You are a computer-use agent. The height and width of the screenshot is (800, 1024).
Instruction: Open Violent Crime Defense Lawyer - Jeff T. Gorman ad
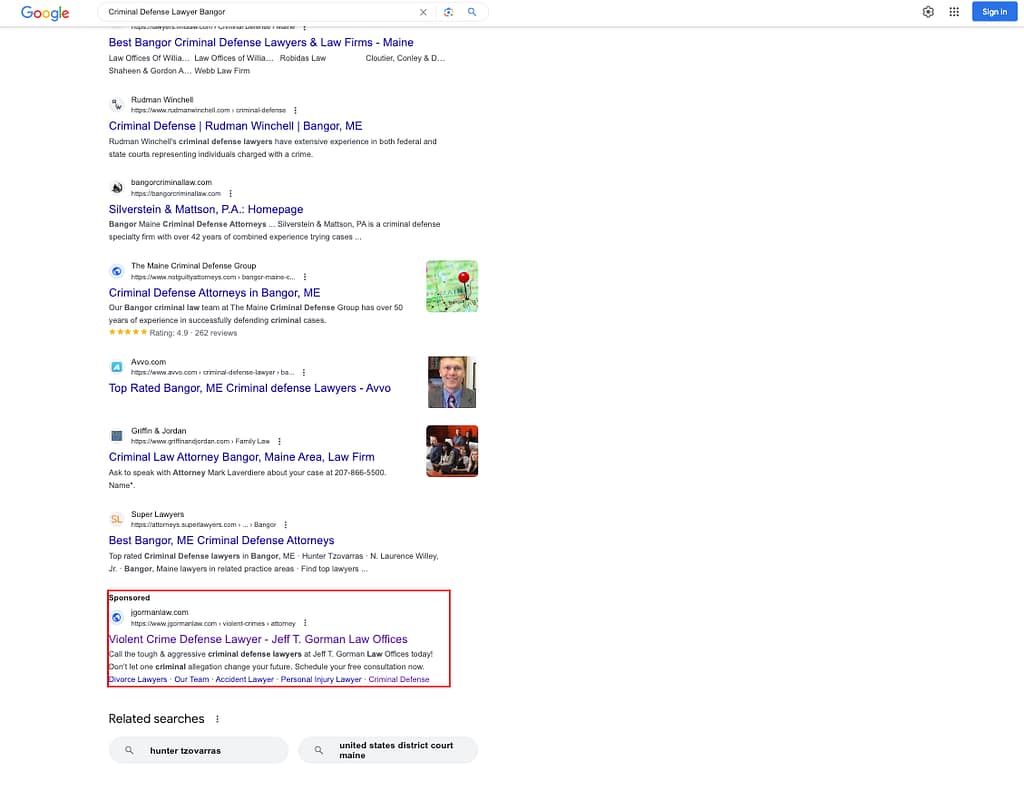pyautogui.click(x=258, y=639)
